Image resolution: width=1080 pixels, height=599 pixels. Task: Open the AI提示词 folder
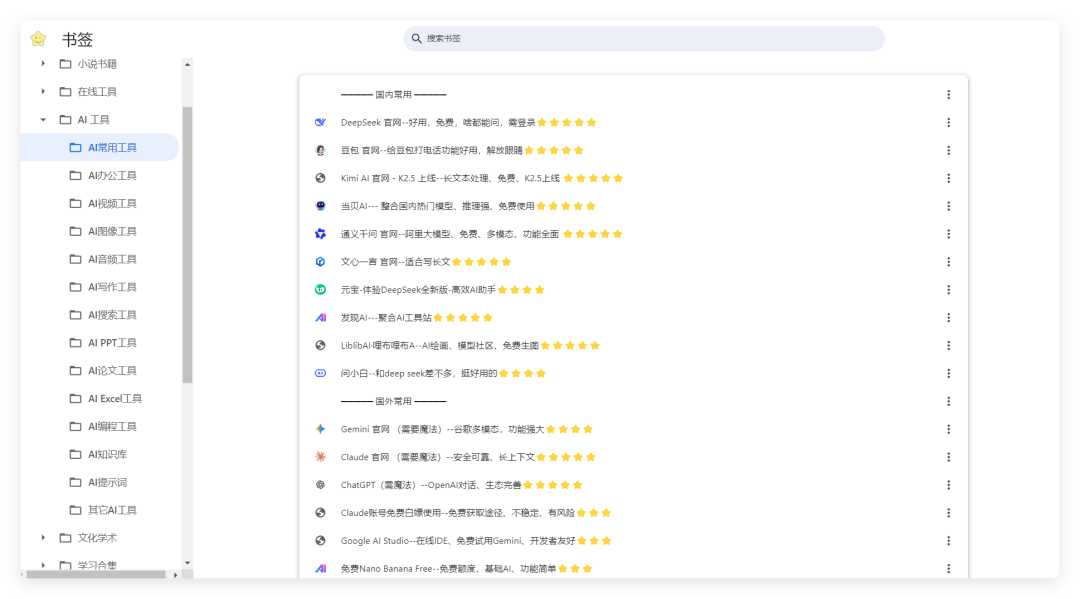100,482
